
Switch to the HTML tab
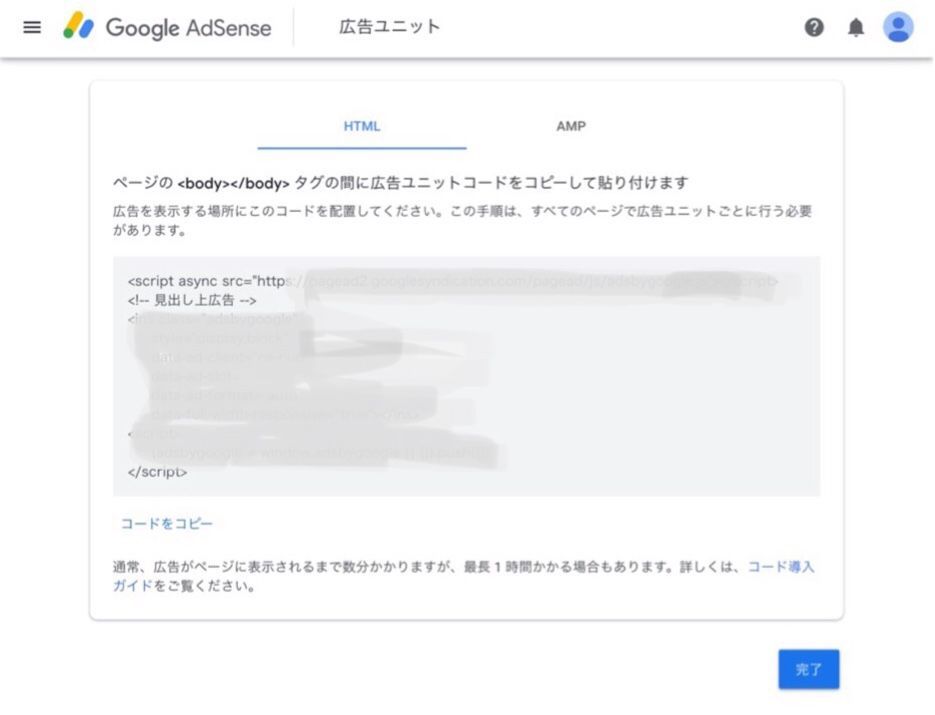point(362,126)
